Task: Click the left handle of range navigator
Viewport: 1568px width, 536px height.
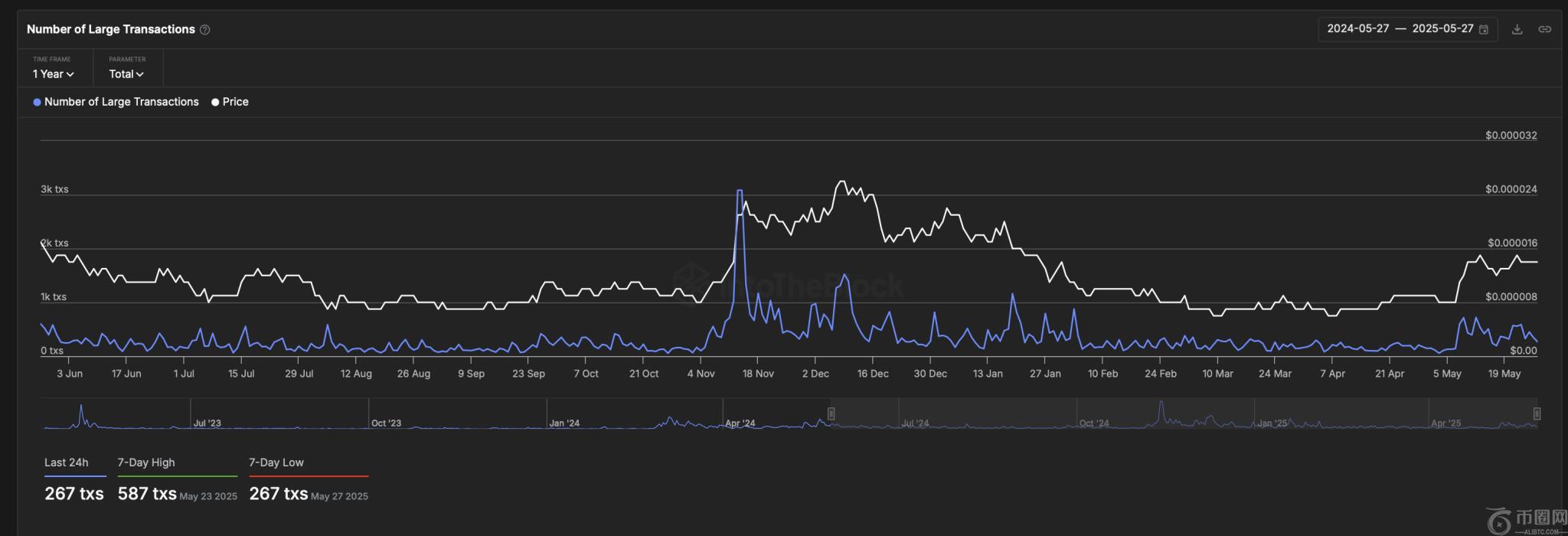Action: click(831, 413)
